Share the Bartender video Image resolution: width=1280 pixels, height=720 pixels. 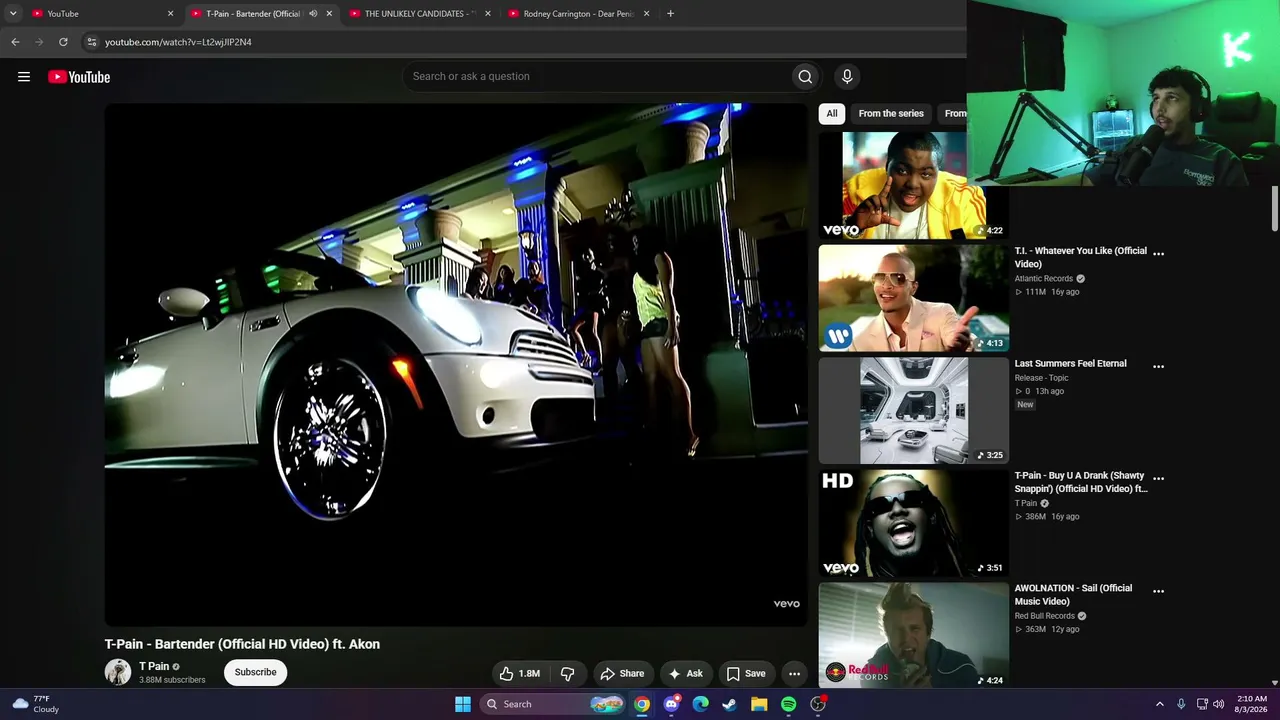point(622,673)
